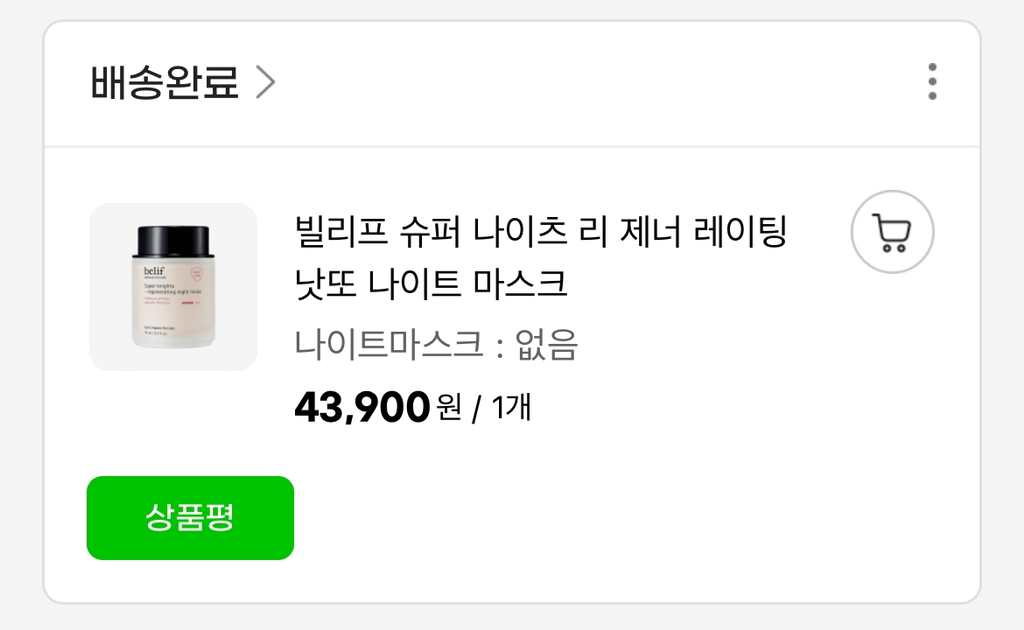Click the 낫또 나이트 마스크 title line
Screen dimensions: 1024x630
tap(431, 283)
